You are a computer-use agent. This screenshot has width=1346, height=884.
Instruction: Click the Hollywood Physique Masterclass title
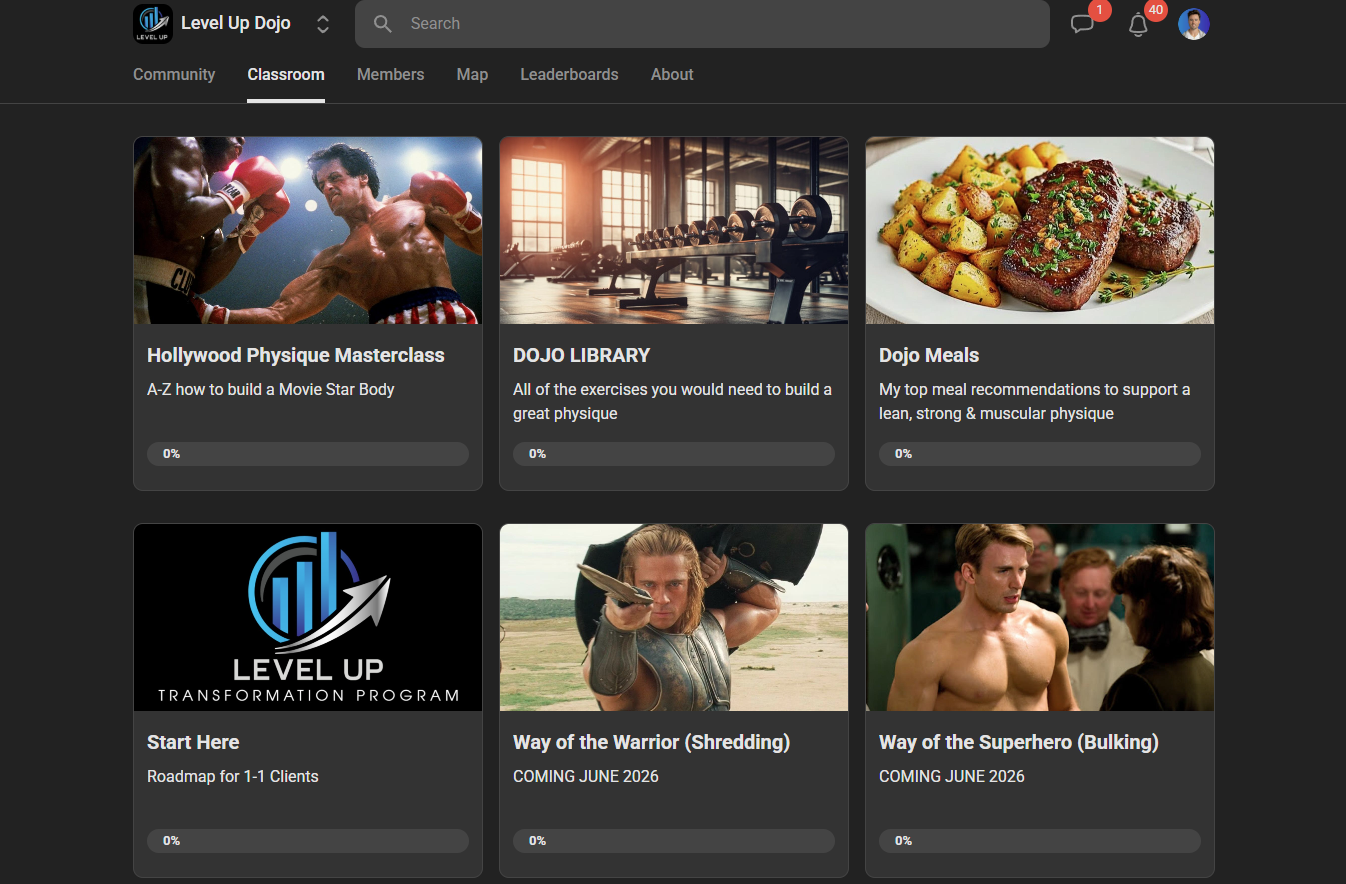coord(296,355)
